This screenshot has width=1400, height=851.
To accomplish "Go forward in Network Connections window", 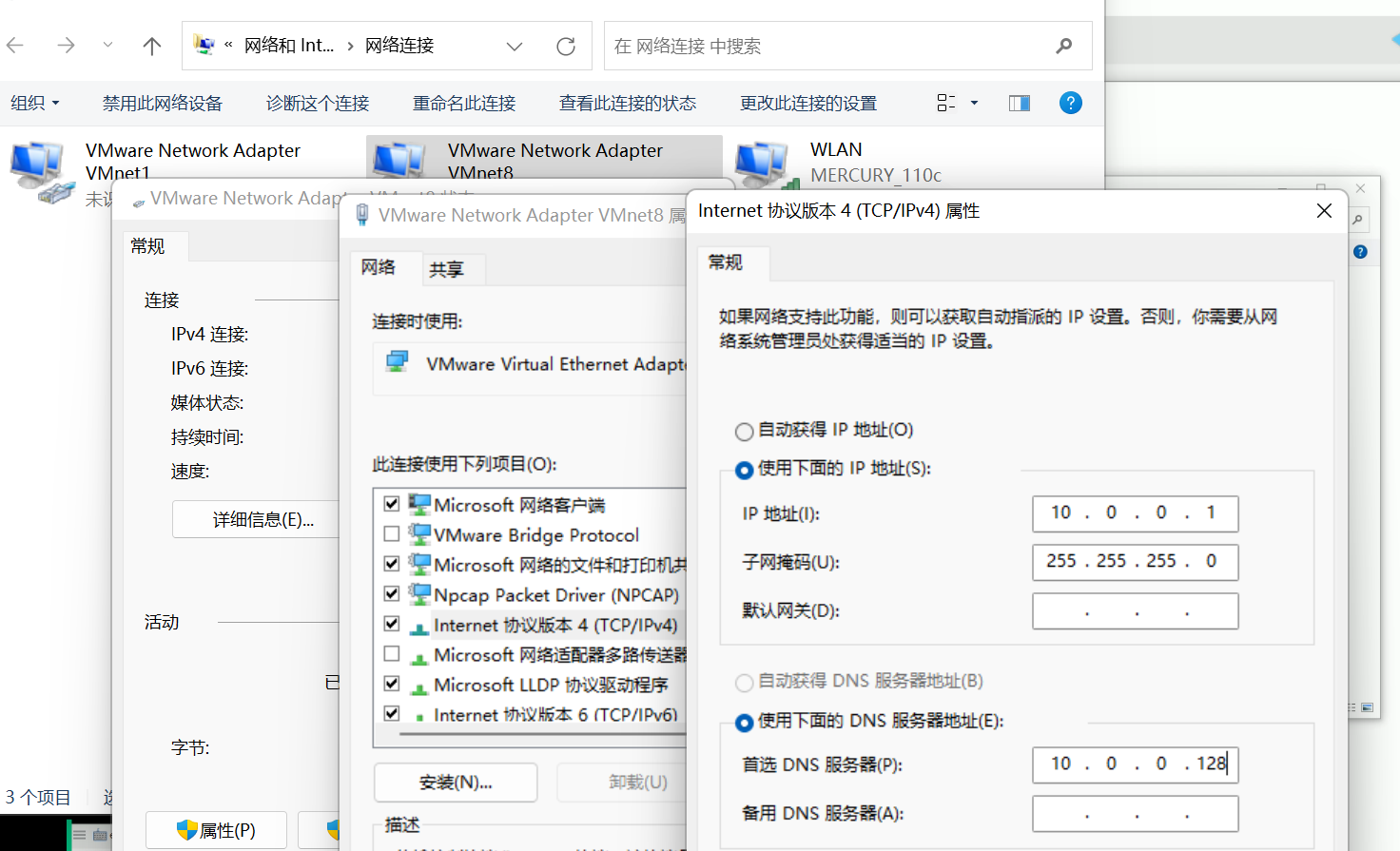I will click(65, 46).
